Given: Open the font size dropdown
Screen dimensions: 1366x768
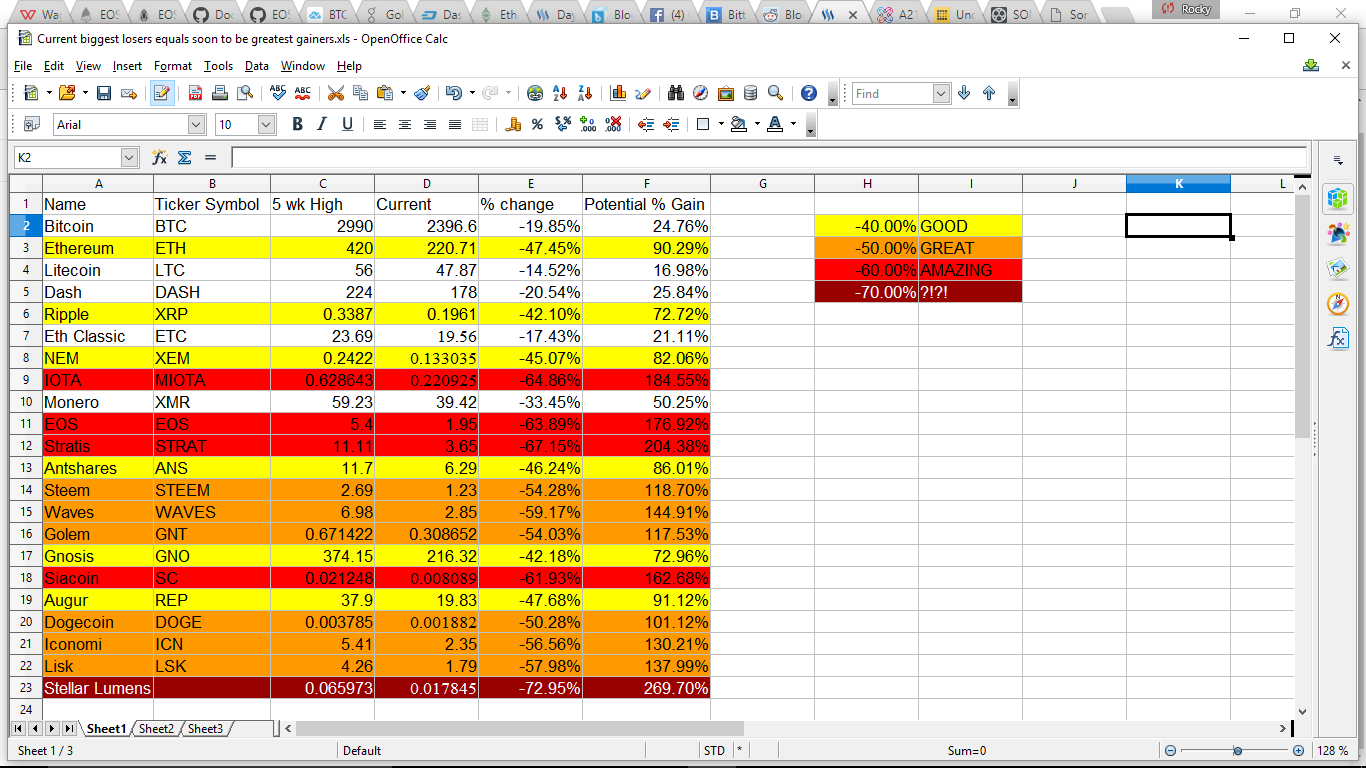Looking at the screenshot, I should (266, 125).
